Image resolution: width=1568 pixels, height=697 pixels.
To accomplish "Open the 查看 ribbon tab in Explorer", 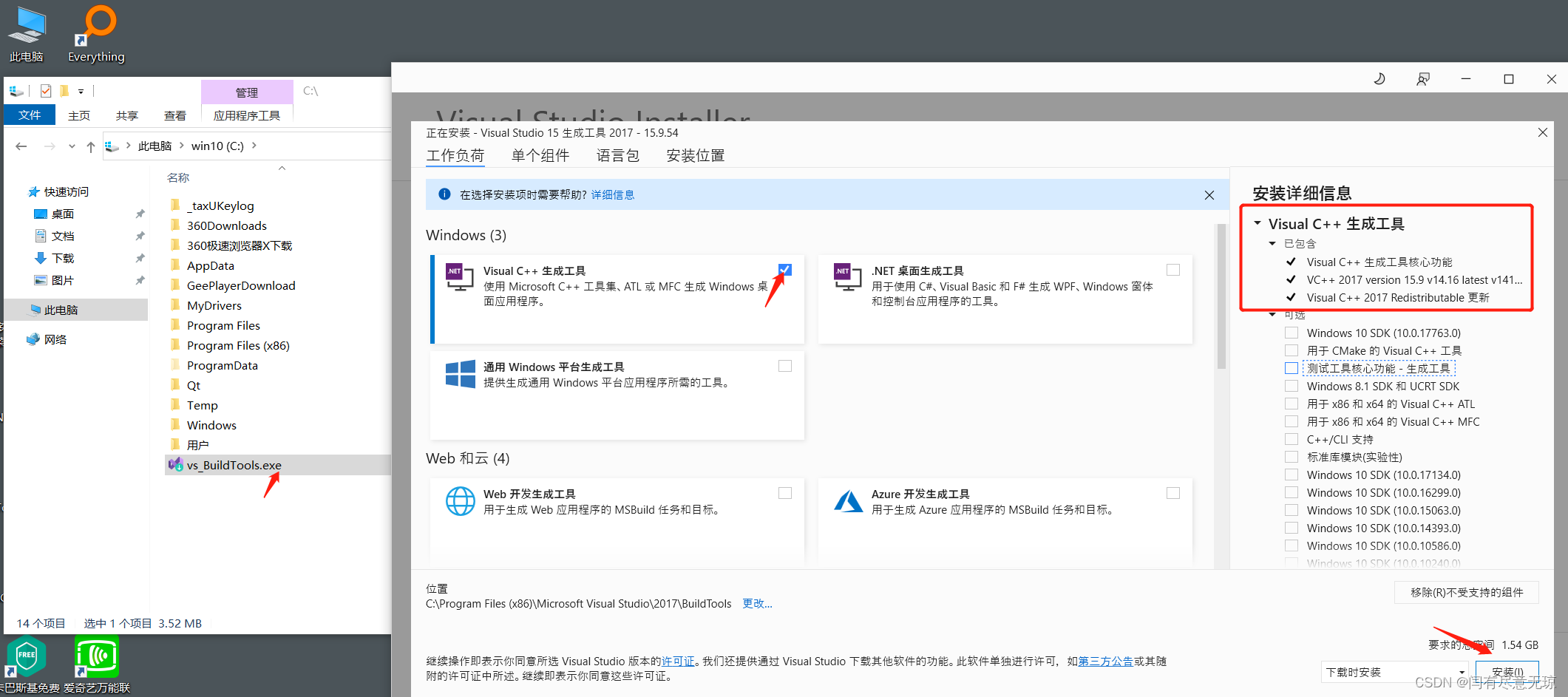I will [x=174, y=115].
